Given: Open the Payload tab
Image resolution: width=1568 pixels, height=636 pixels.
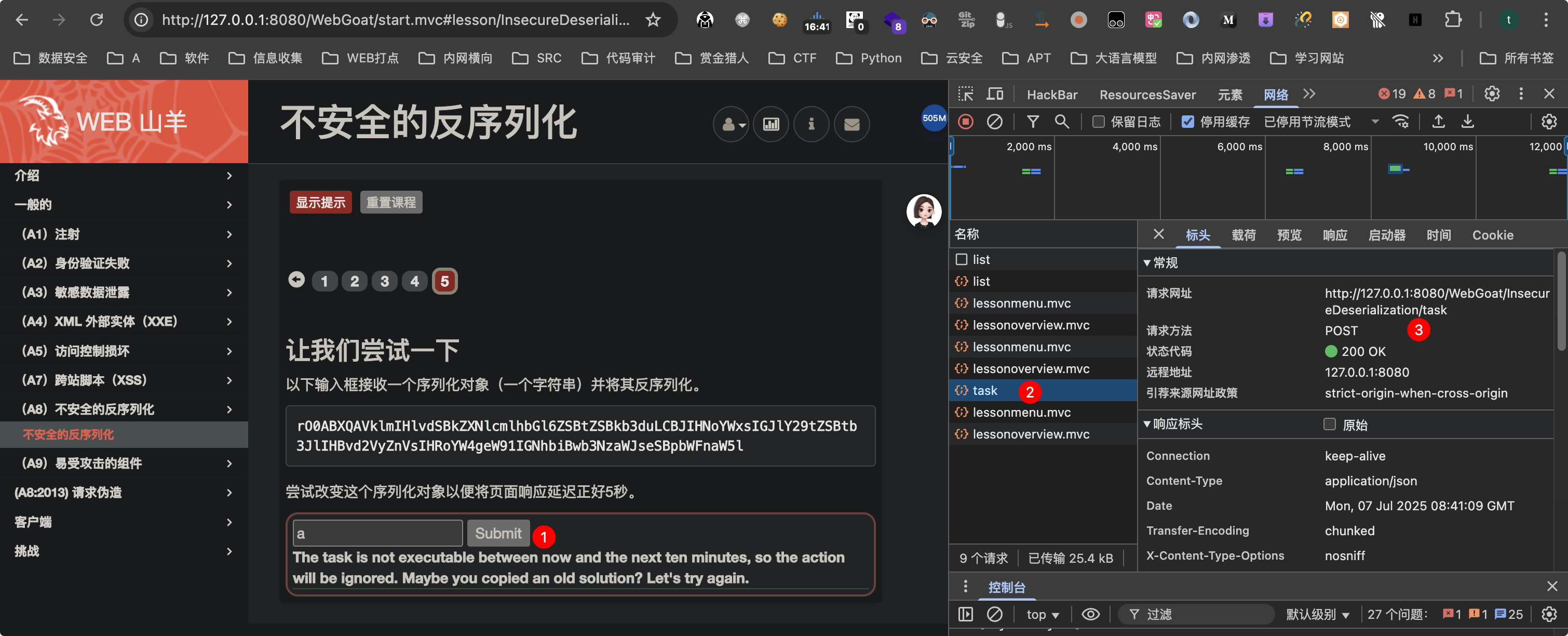Looking at the screenshot, I should point(1243,235).
